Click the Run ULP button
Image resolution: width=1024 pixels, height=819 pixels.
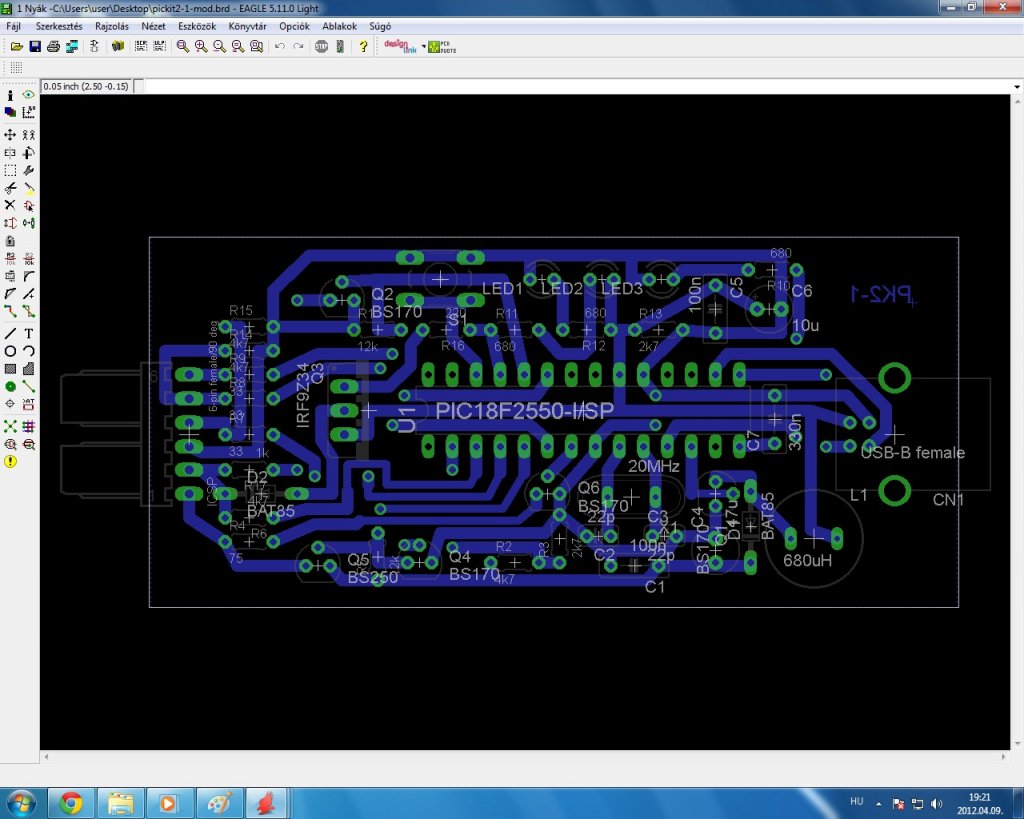(x=159, y=46)
